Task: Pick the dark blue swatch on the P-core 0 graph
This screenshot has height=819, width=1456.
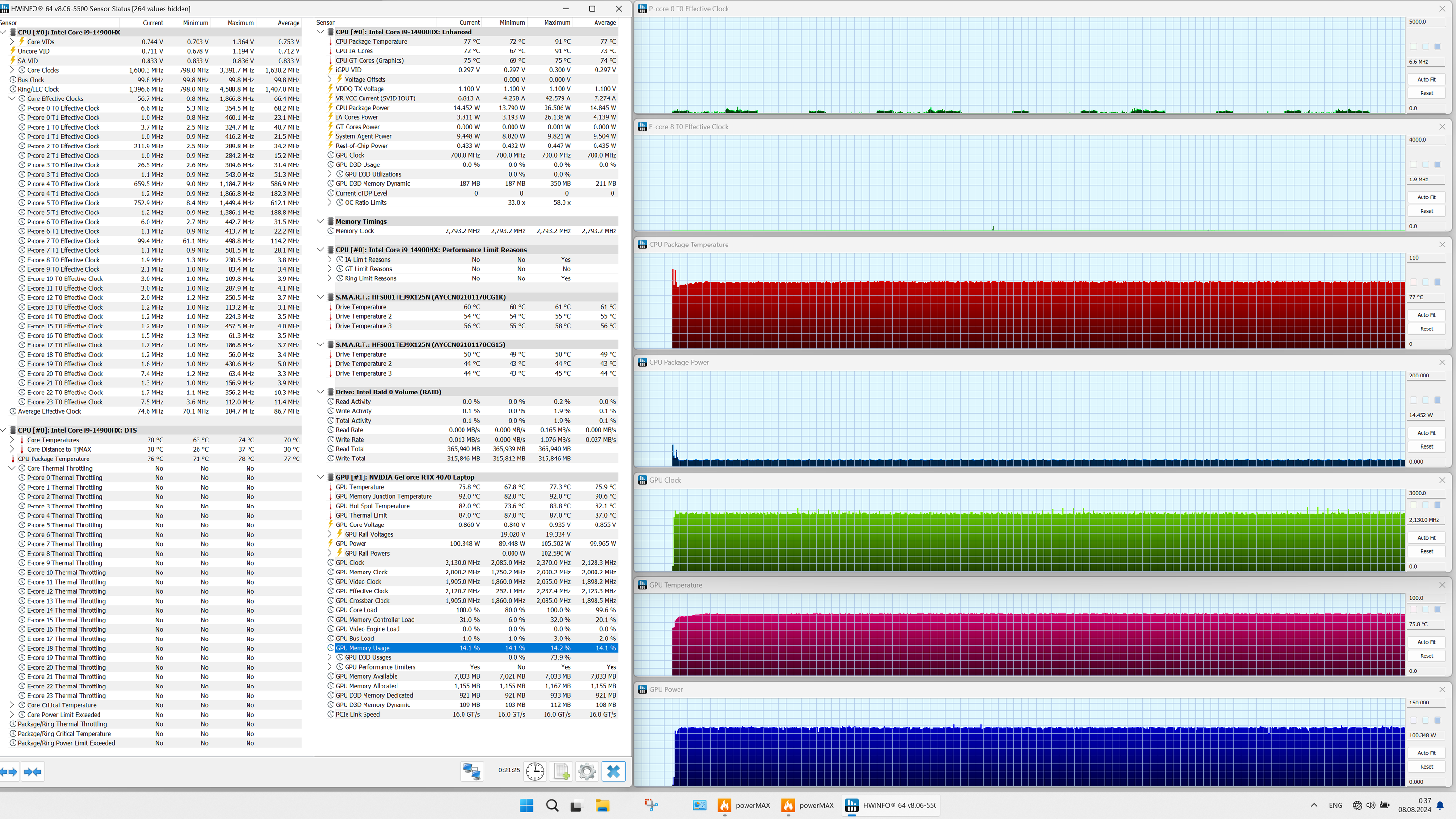Action: pyautogui.click(x=1438, y=47)
